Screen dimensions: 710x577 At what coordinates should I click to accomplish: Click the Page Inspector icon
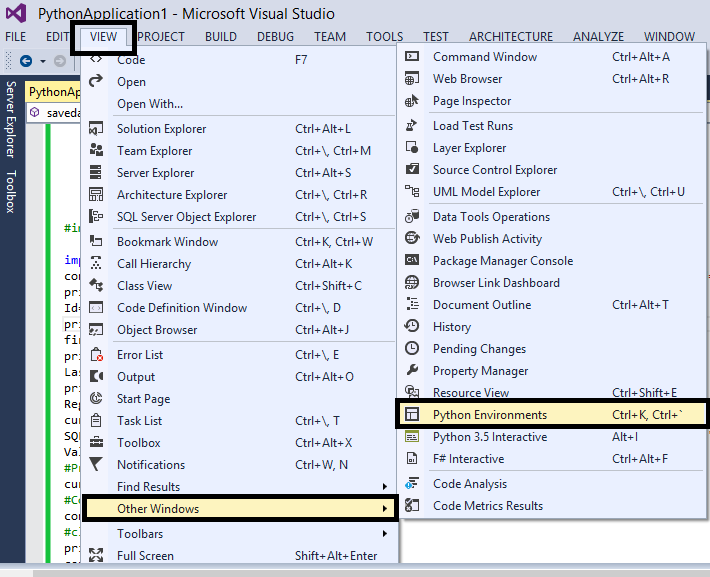412,101
